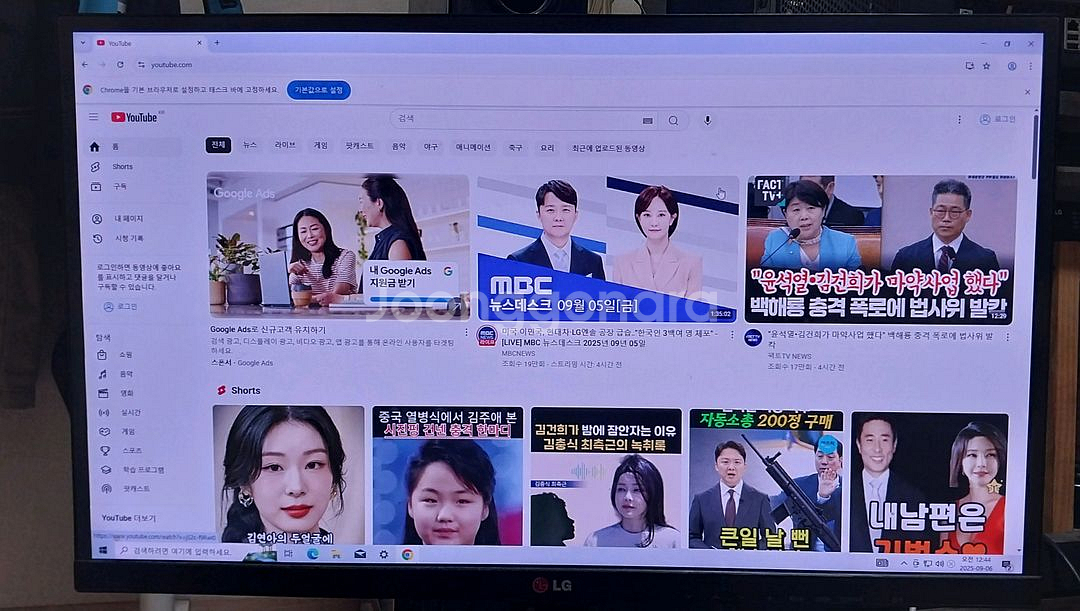Open Microsoft Edge from the taskbar
Viewport: 1080px width, 611px height.
312,553
